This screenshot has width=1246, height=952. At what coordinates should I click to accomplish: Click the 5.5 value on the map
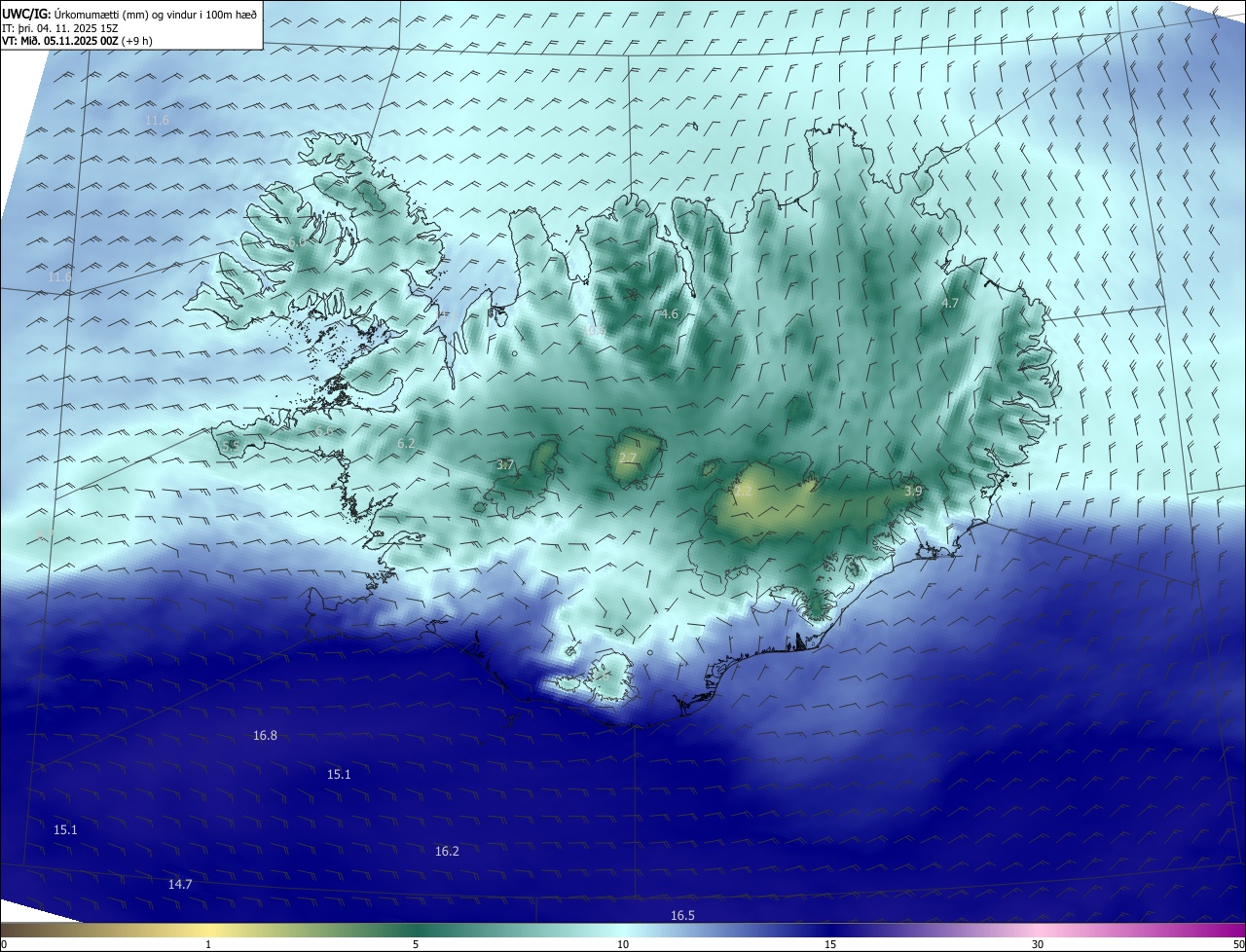pyautogui.click(x=231, y=446)
